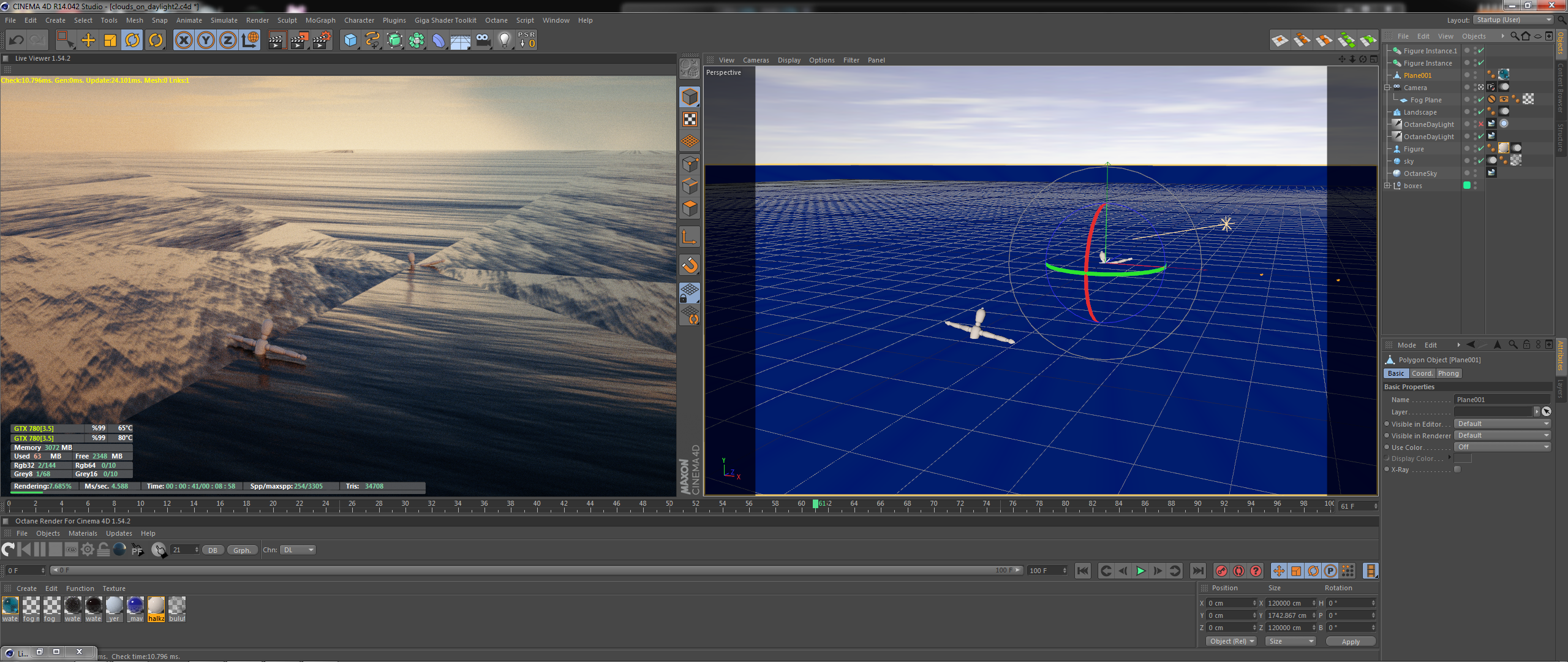The height and width of the screenshot is (662, 1568).
Task: Toggle the first OctaneDayLight red X enable mark
Action: point(1481,124)
